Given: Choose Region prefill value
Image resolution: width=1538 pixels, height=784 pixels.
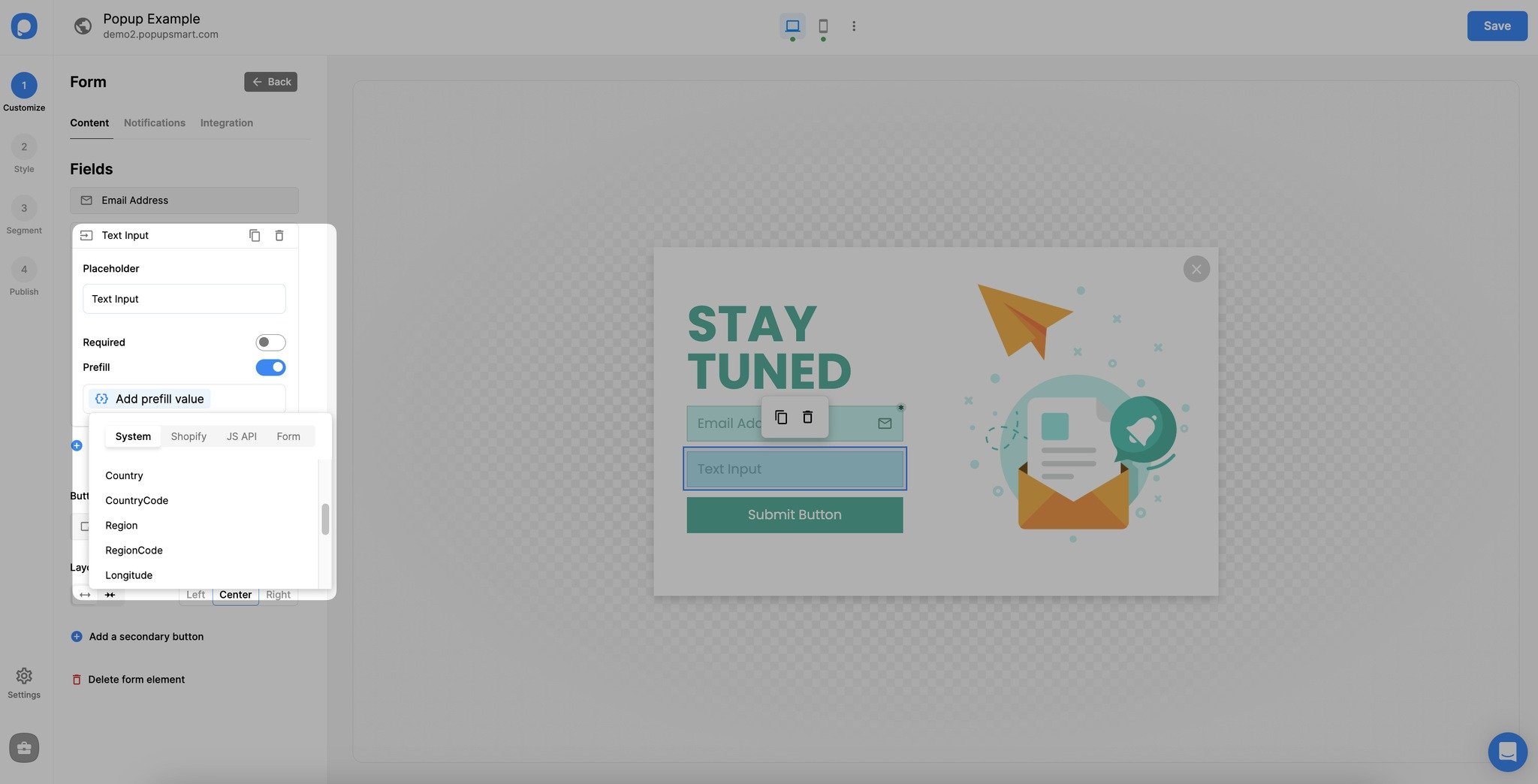Looking at the screenshot, I should (122, 526).
